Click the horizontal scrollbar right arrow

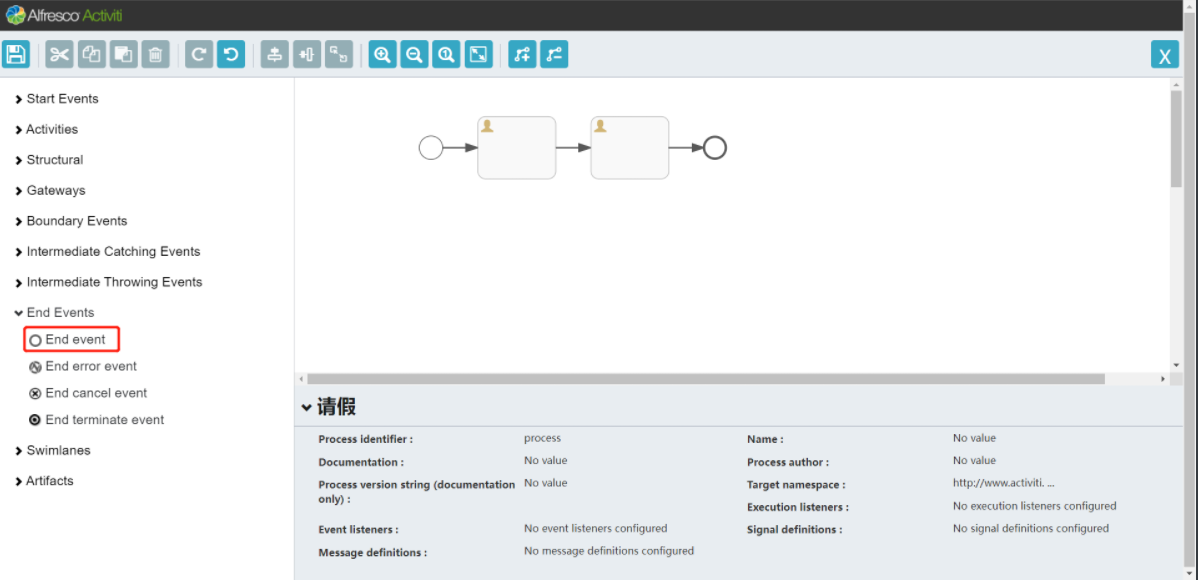[1164, 379]
